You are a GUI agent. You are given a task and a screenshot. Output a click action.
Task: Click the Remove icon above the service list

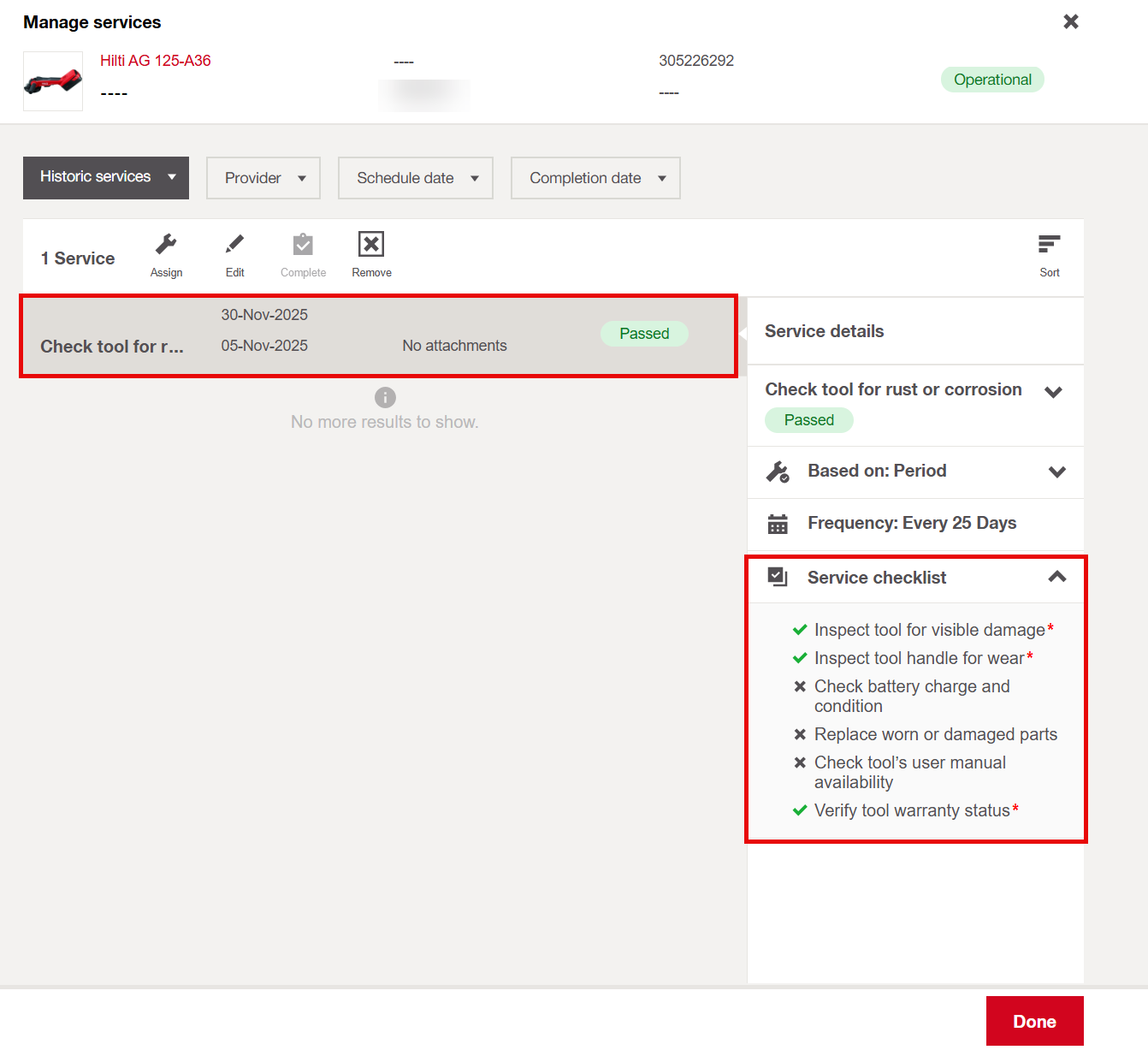(370, 246)
